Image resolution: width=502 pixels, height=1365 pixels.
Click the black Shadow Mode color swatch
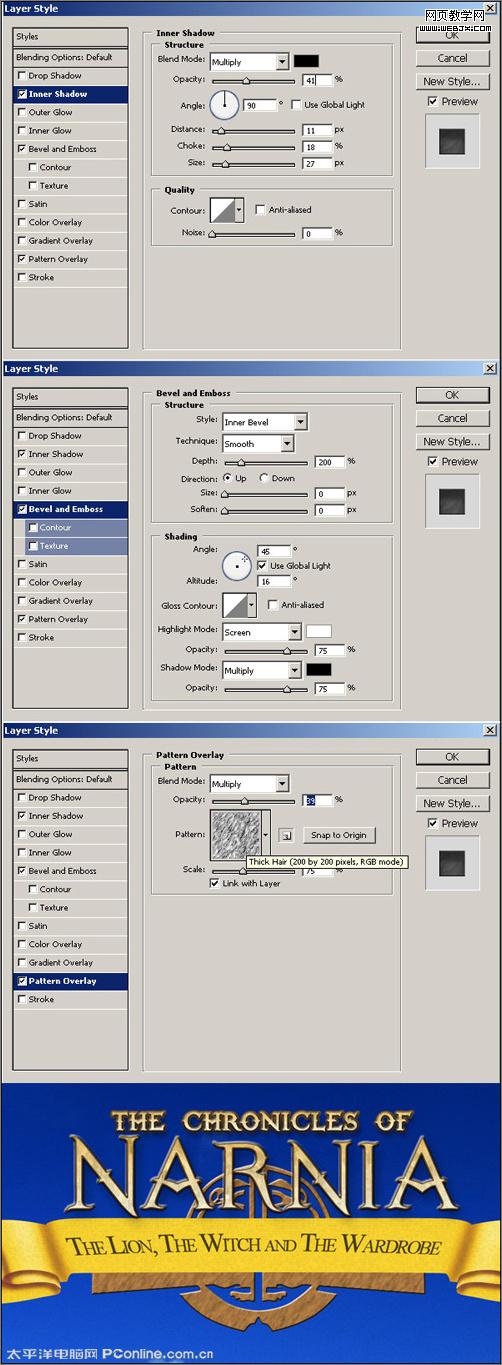[x=318, y=669]
